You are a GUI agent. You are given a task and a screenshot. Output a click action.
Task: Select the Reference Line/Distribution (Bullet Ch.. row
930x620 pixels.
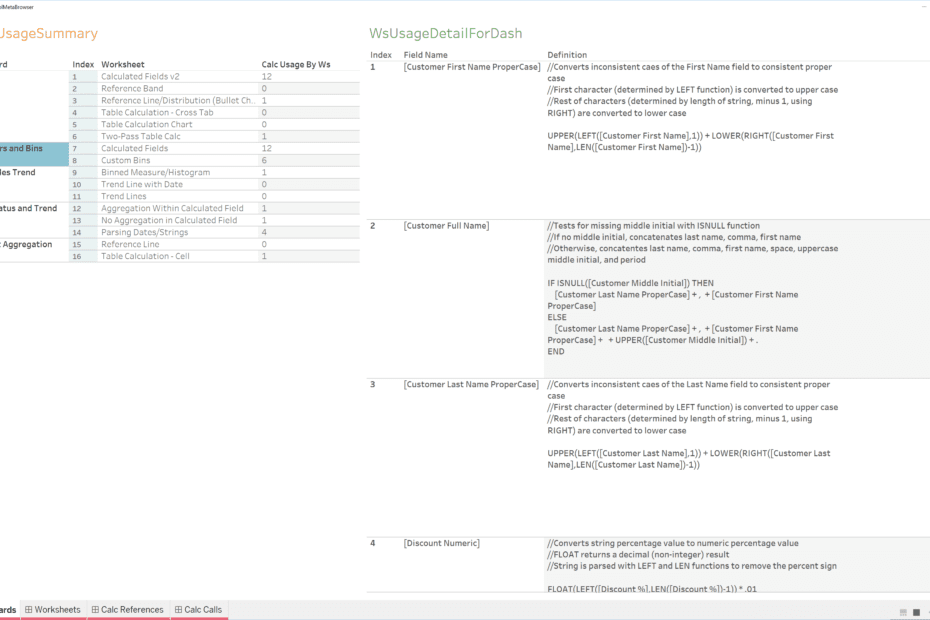pyautogui.click(x=214, y=100)
